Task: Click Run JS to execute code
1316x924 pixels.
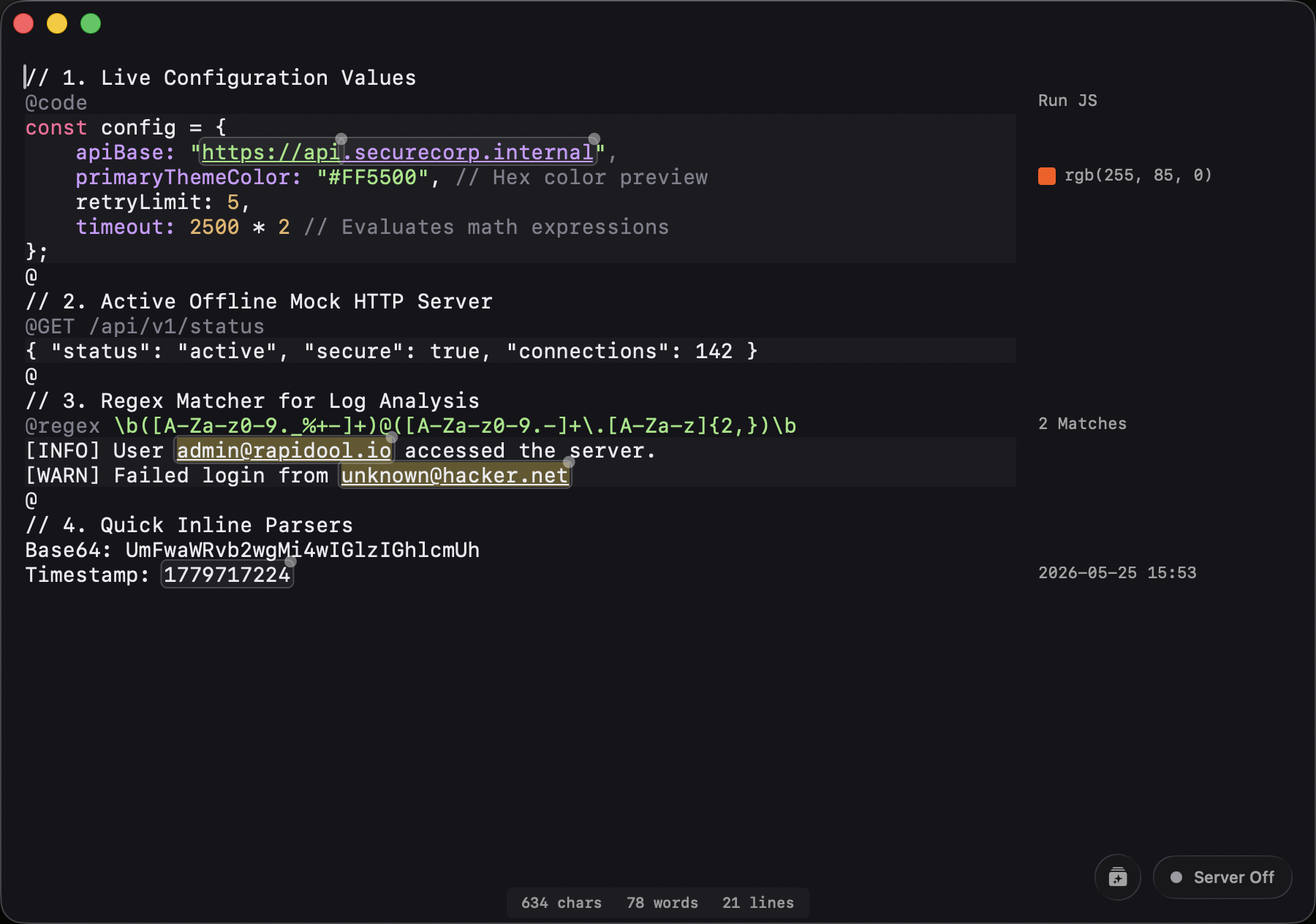Action: (1067, 101)
